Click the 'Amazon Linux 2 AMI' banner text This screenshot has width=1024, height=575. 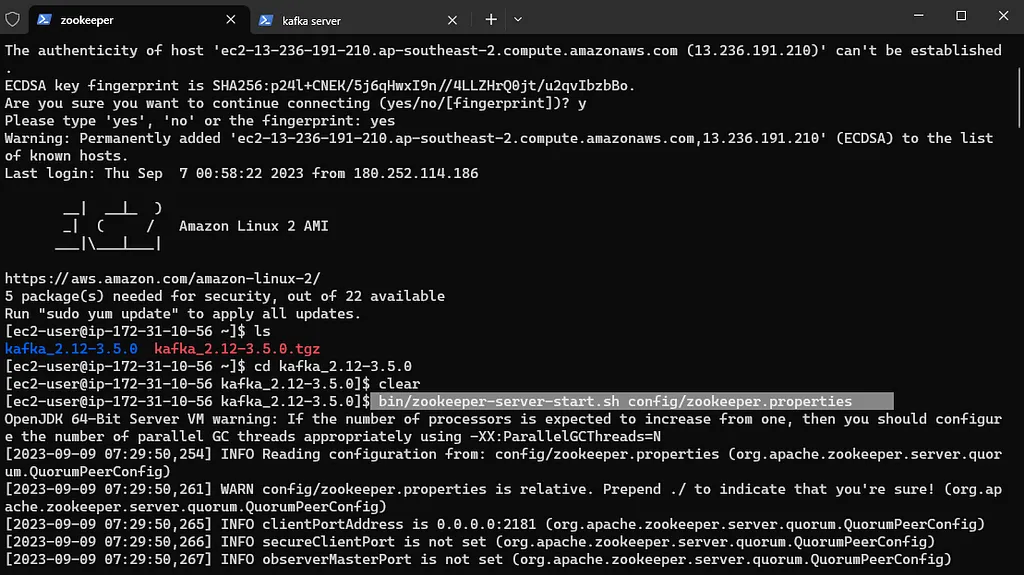253,226
